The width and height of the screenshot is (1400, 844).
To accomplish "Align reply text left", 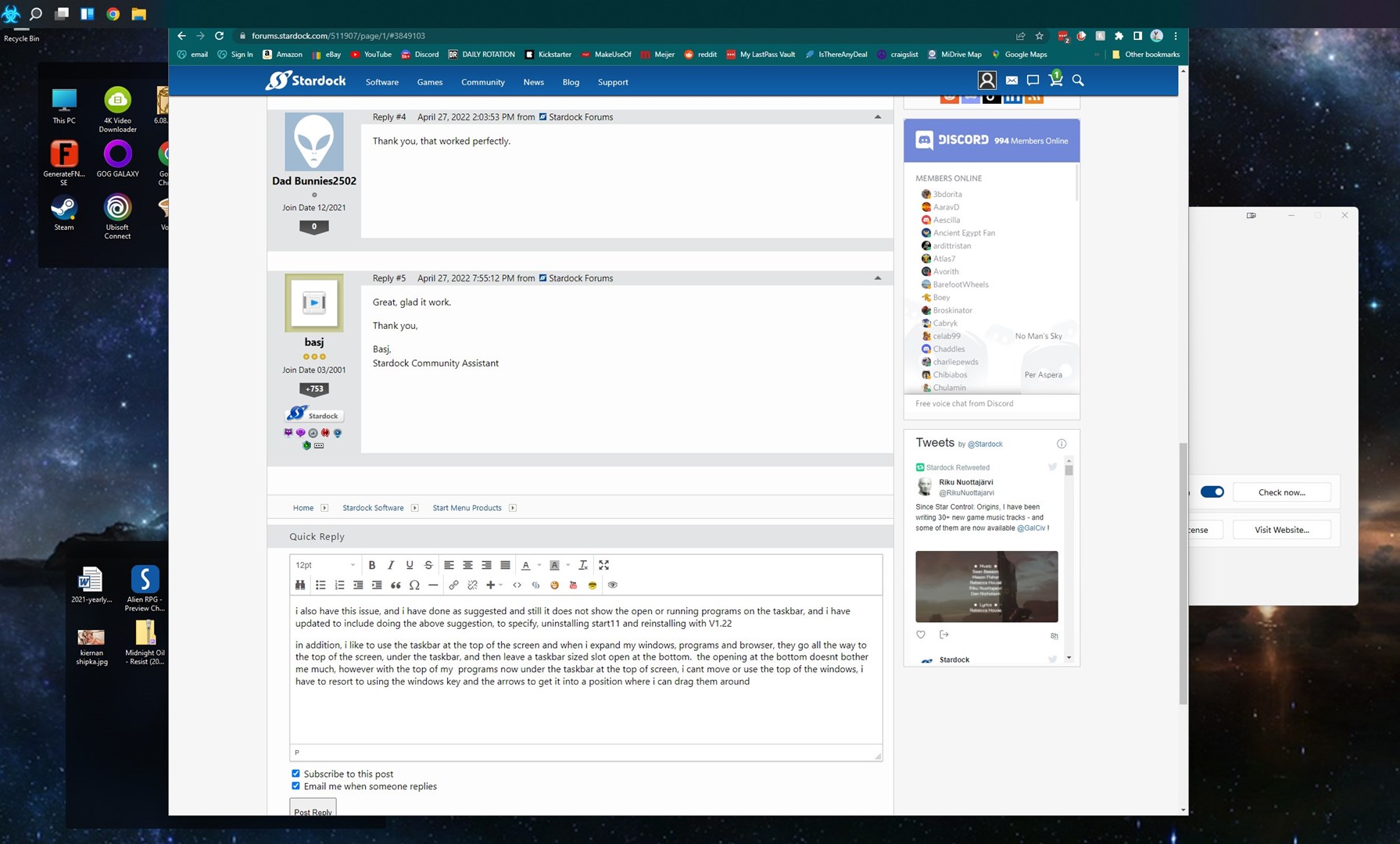I will point(449,565).
